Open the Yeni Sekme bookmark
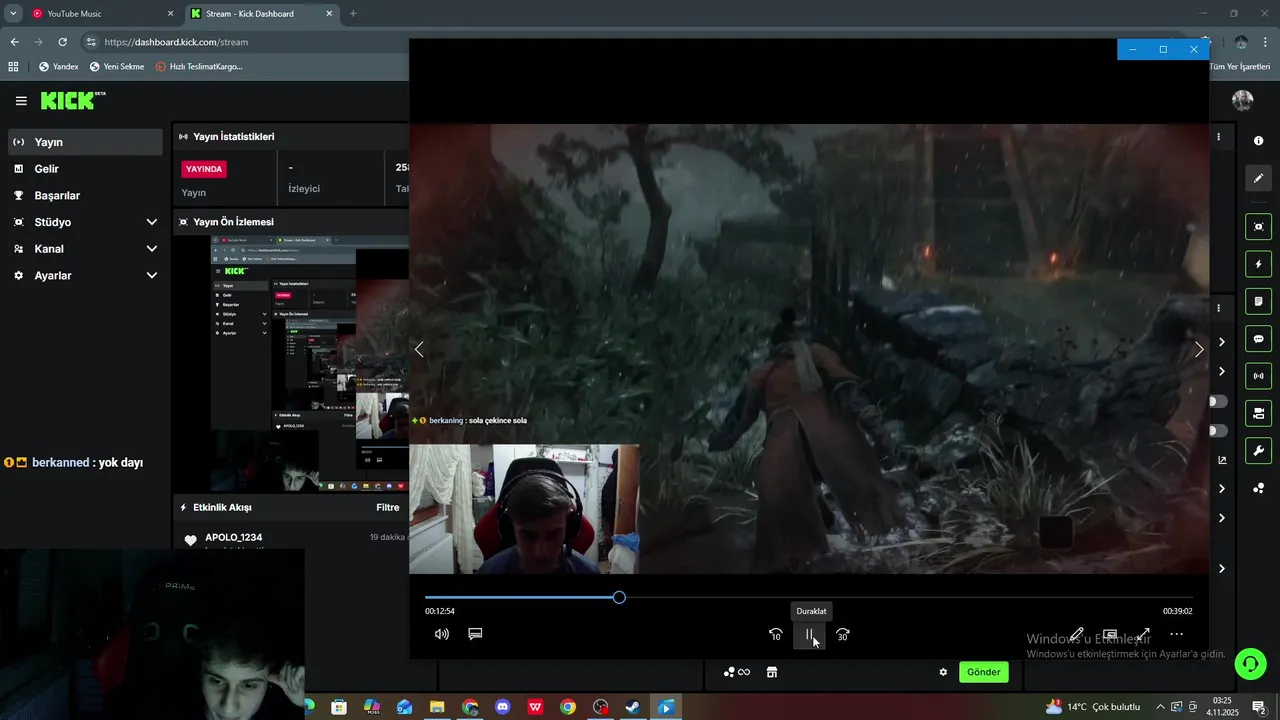1280x720 pixels. pos(116,67)
